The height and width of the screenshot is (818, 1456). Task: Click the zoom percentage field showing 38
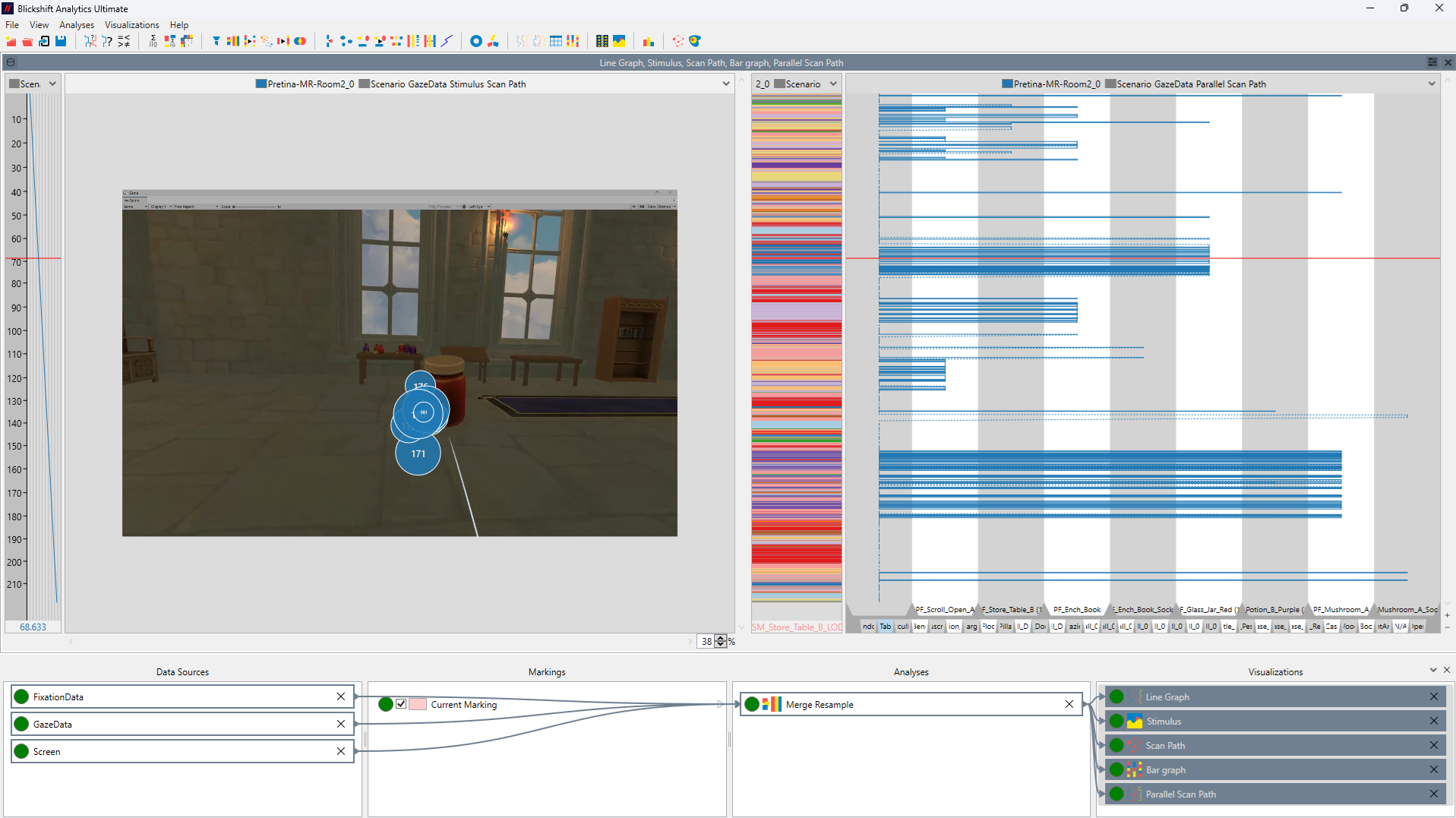[x=706, y=642]
